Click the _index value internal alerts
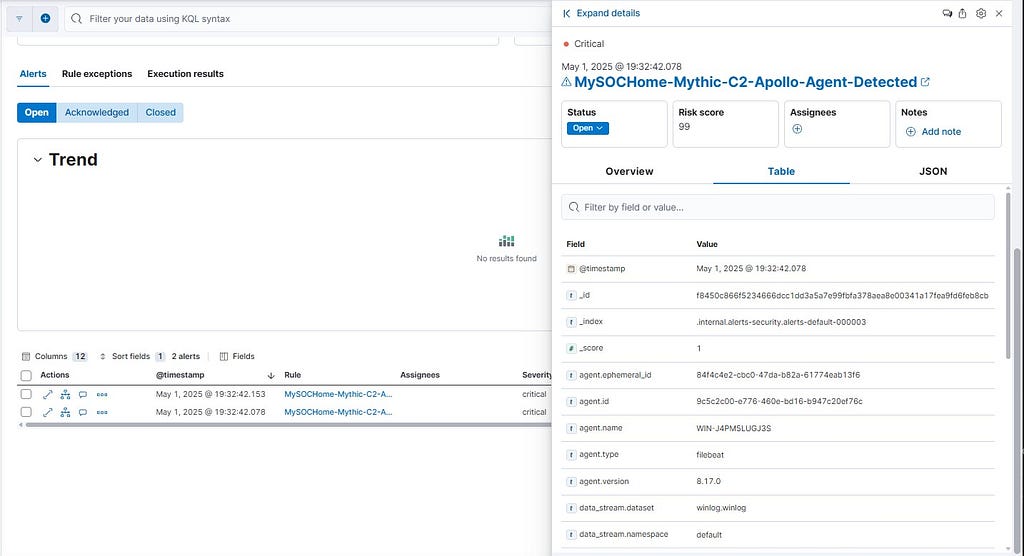 coord(781,322)
